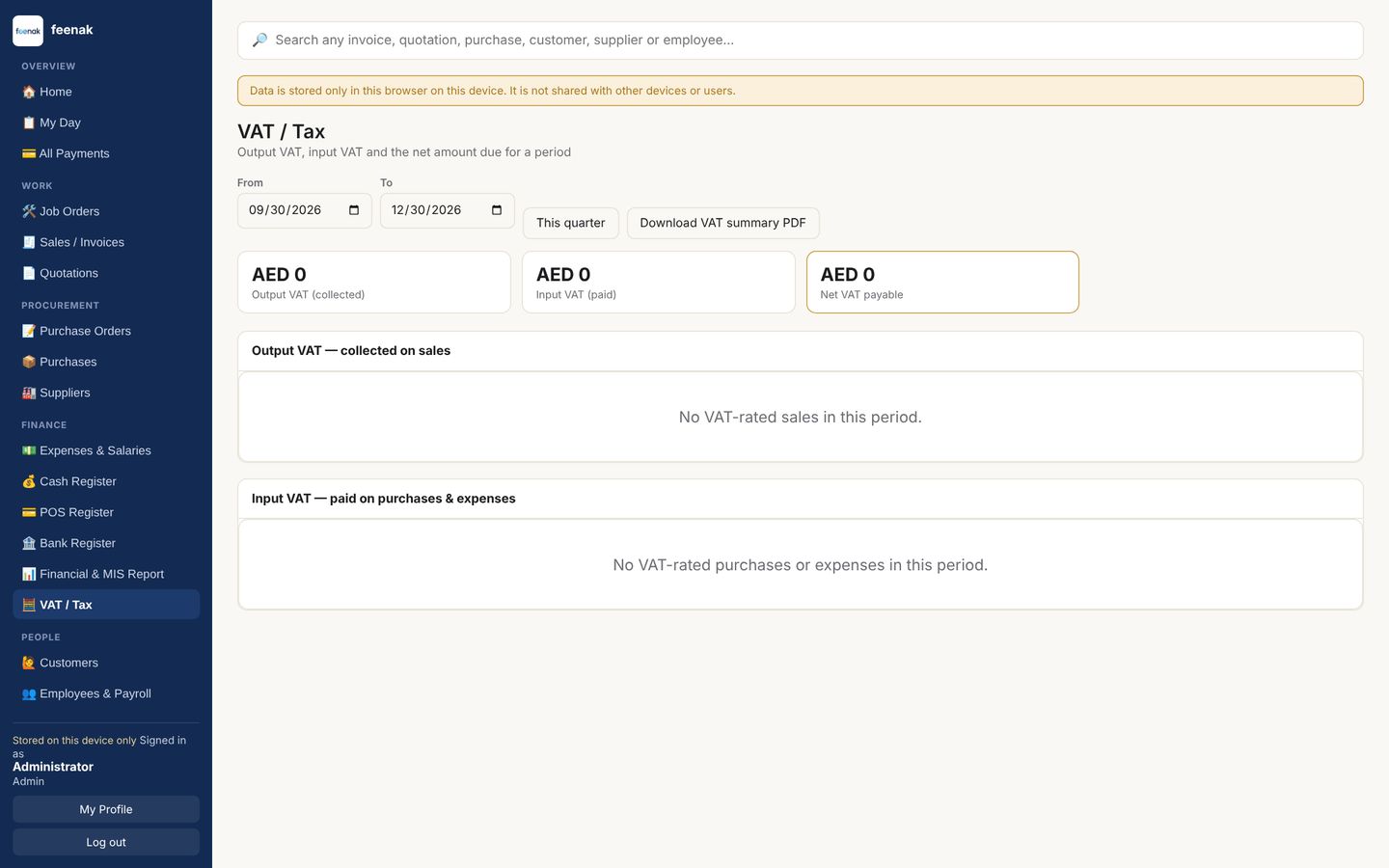Click the Job Orders tools icon
The image size is (1389, 868).
point(29,211)
